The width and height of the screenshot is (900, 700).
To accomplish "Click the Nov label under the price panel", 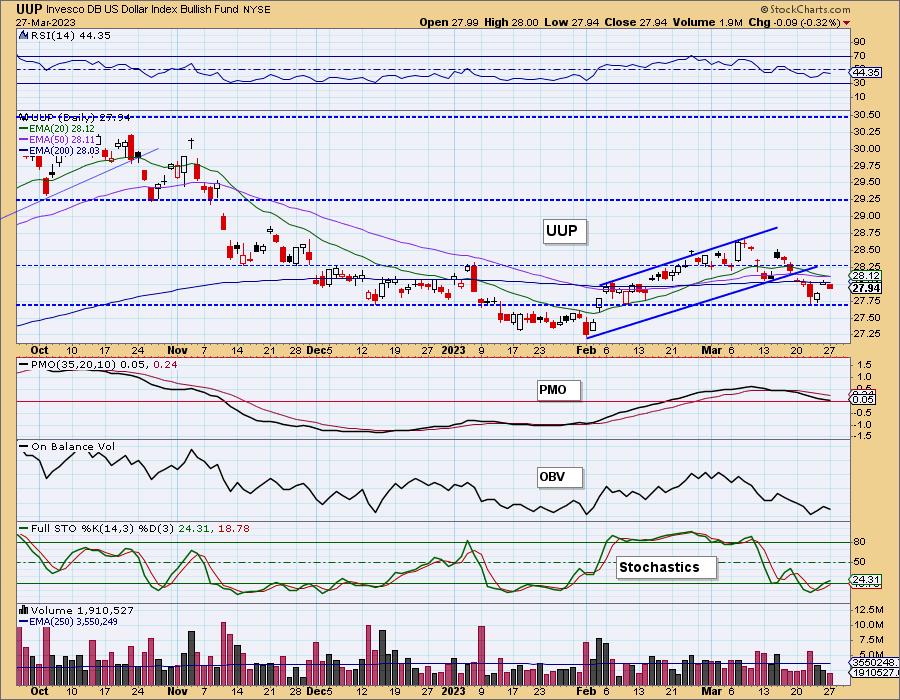I will 177,350.
